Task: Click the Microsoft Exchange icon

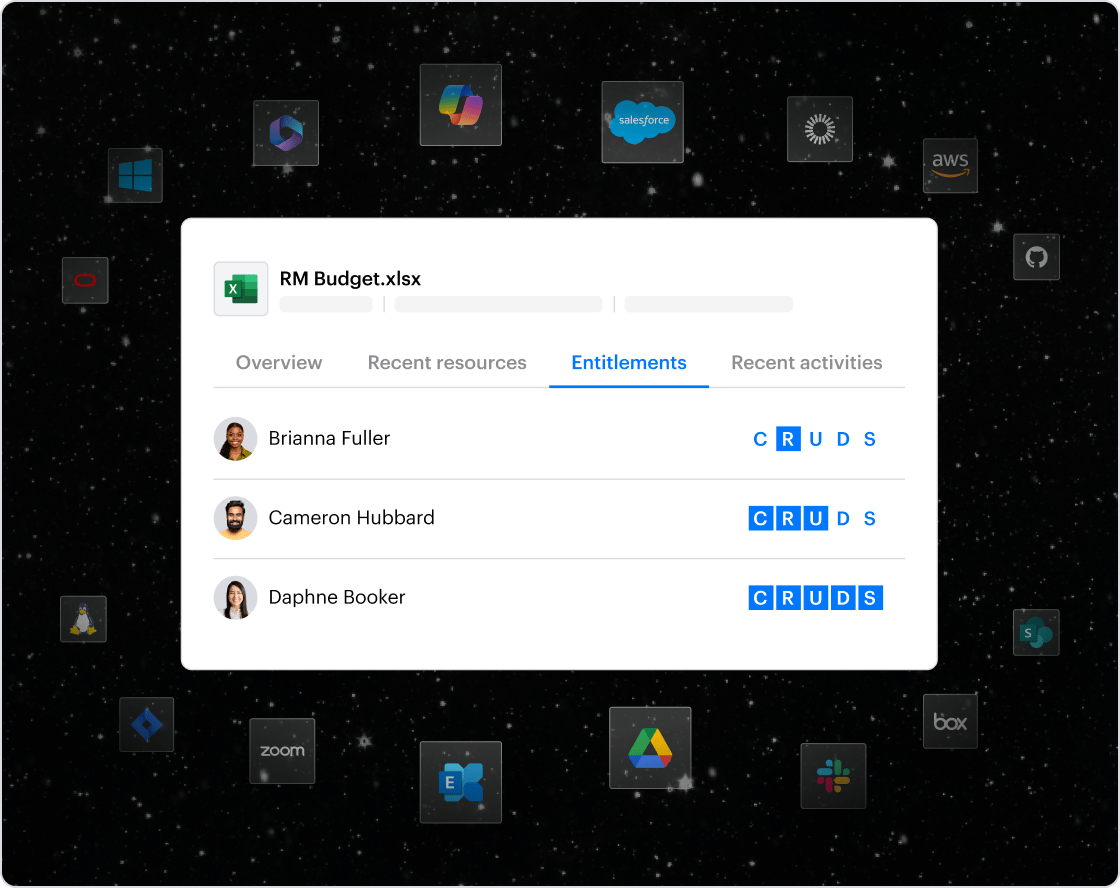Action: pos(460,781)
